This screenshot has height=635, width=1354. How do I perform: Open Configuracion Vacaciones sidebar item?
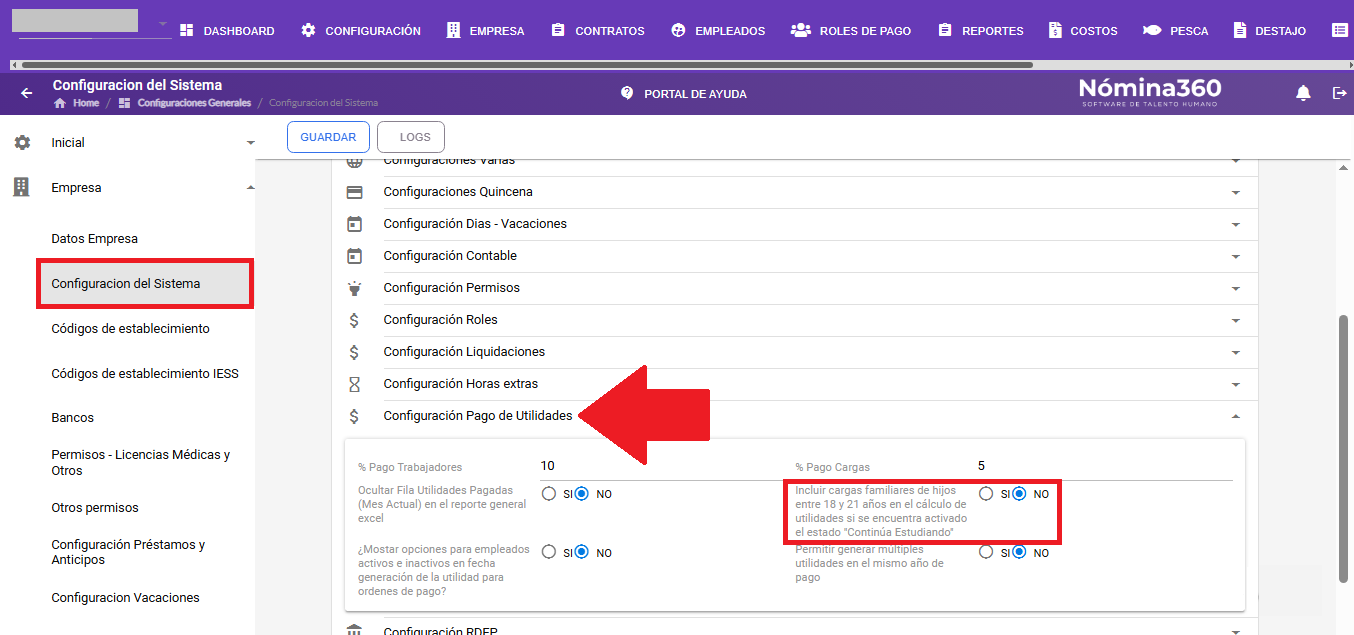[126, 598]
